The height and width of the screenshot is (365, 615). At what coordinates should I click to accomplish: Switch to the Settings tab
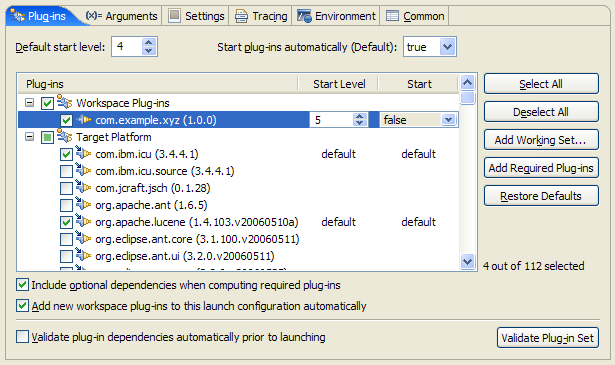(196, 16)
